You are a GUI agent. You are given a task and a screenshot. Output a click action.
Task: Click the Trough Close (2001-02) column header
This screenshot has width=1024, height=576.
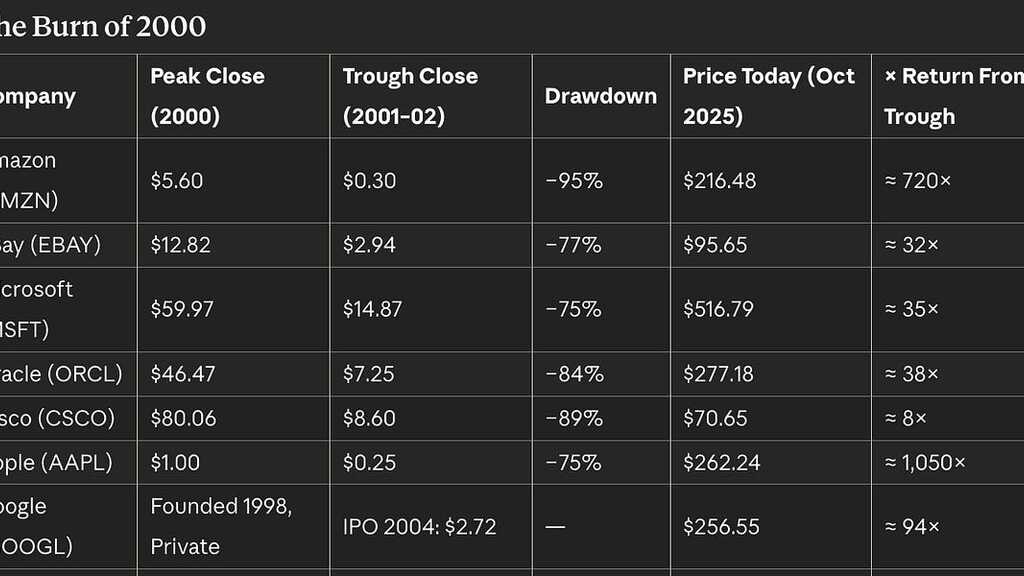point(410,96)
